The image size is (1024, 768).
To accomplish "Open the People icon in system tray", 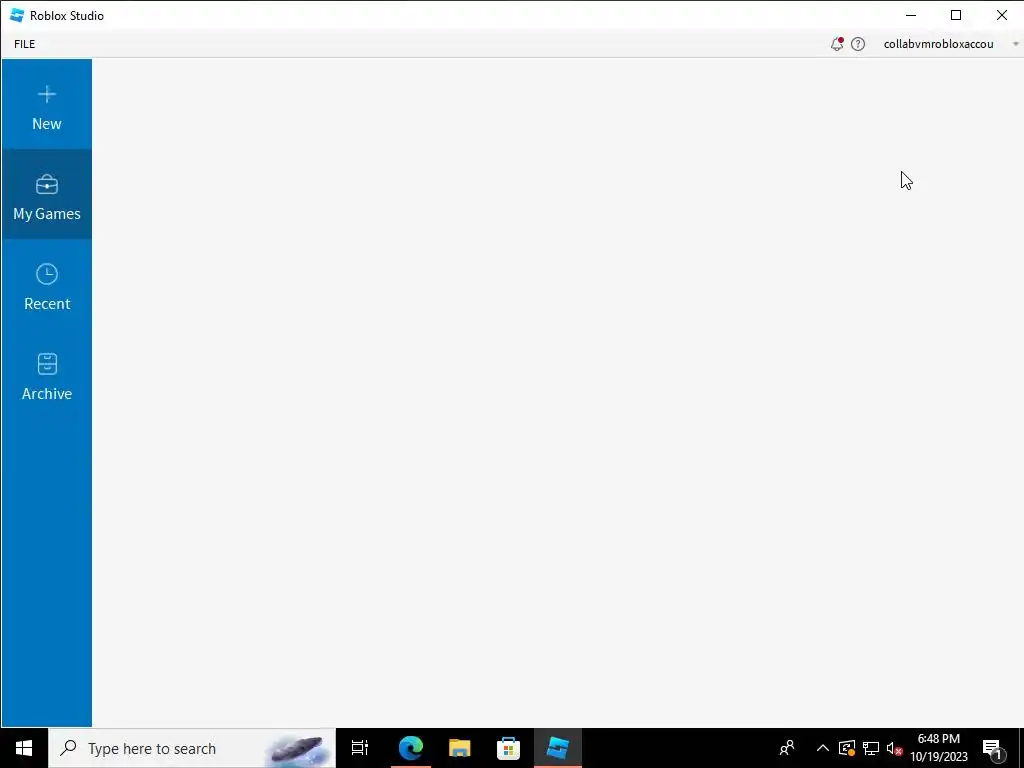I will click(787, 748).
